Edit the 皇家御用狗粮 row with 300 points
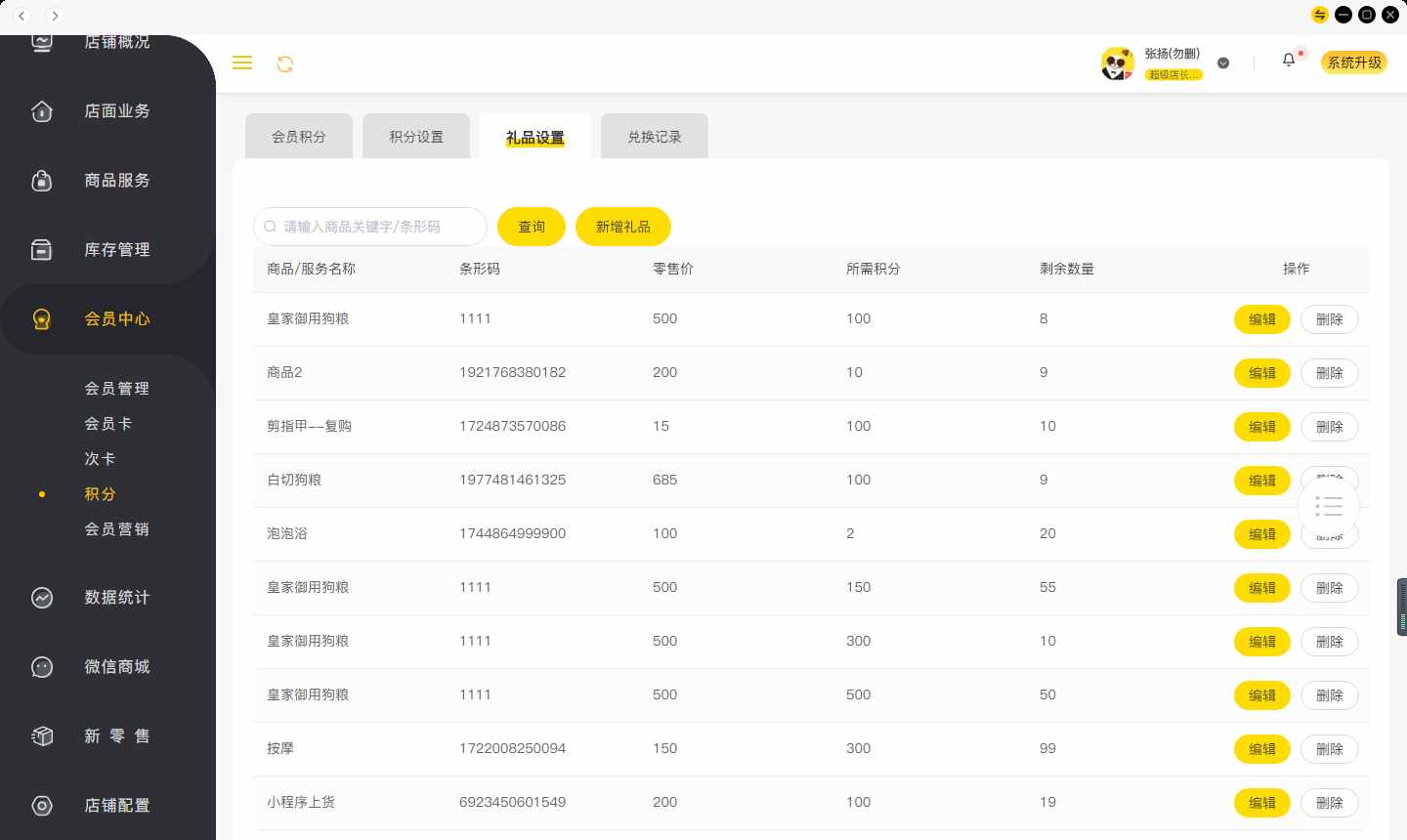Image resolution: width=1407 pixels, height=840 pixels. [x=1262, y=642]
